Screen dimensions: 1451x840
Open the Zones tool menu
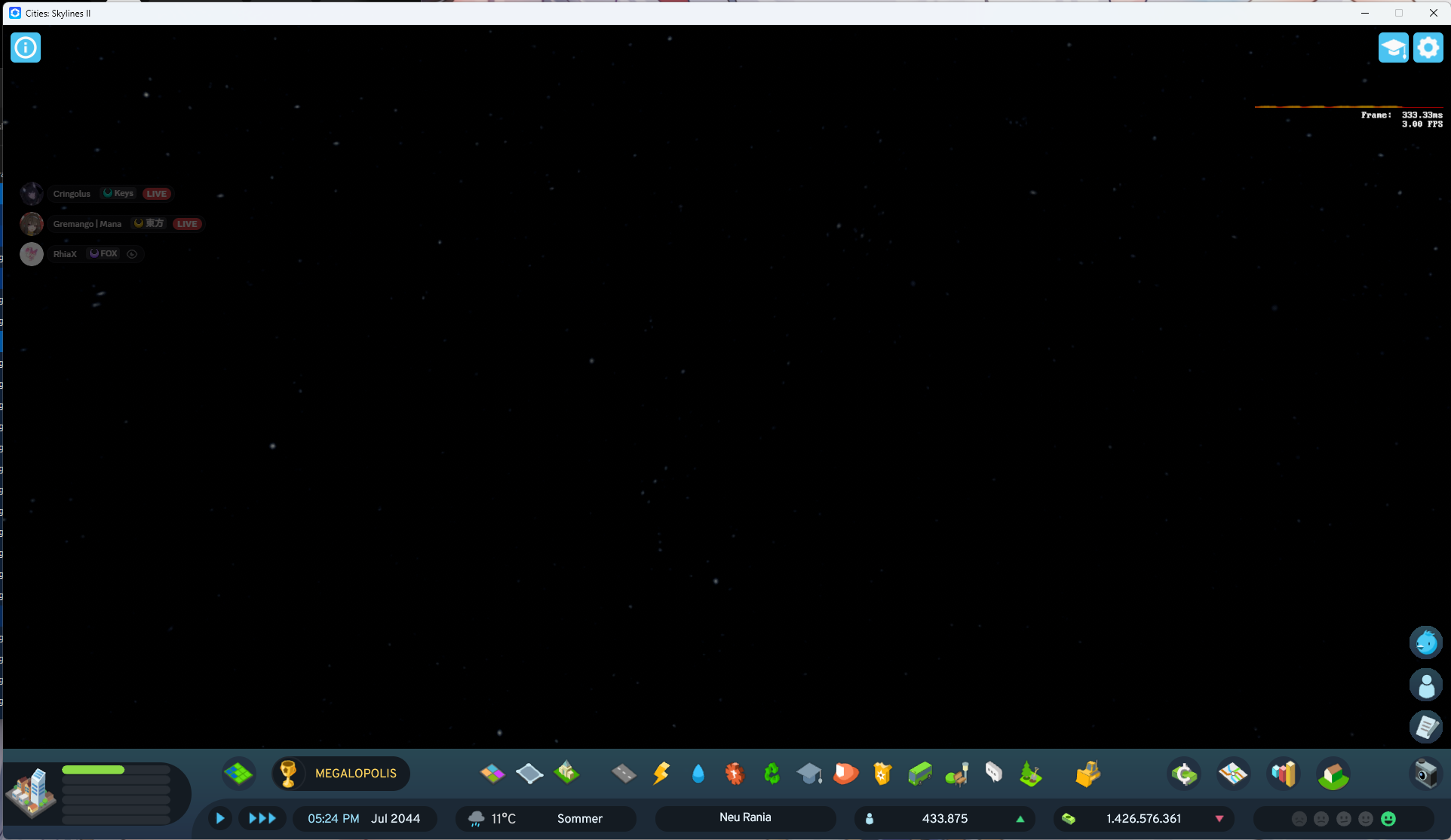[x=492, y=774]
